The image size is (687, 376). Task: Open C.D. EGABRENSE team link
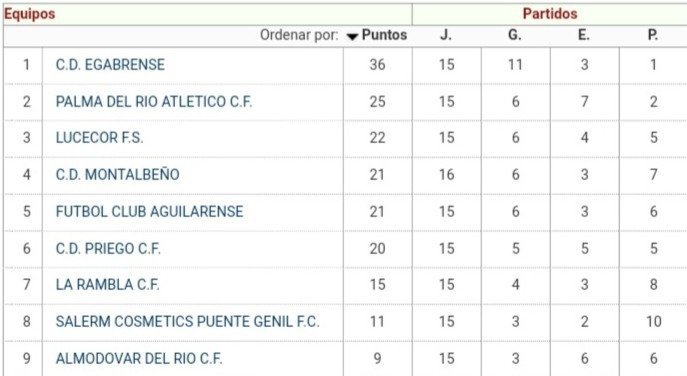[x=110, y=65]
